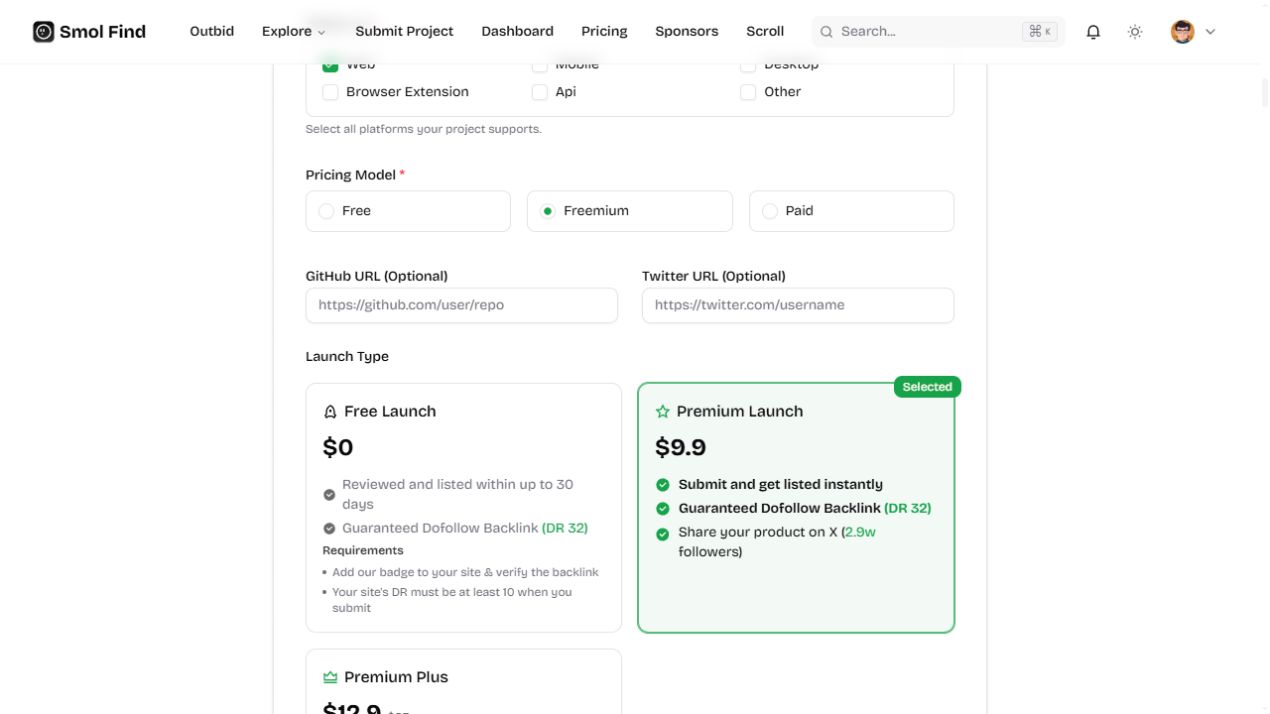Open the Pricing page
1270x714 pixels.
[604, 32]
